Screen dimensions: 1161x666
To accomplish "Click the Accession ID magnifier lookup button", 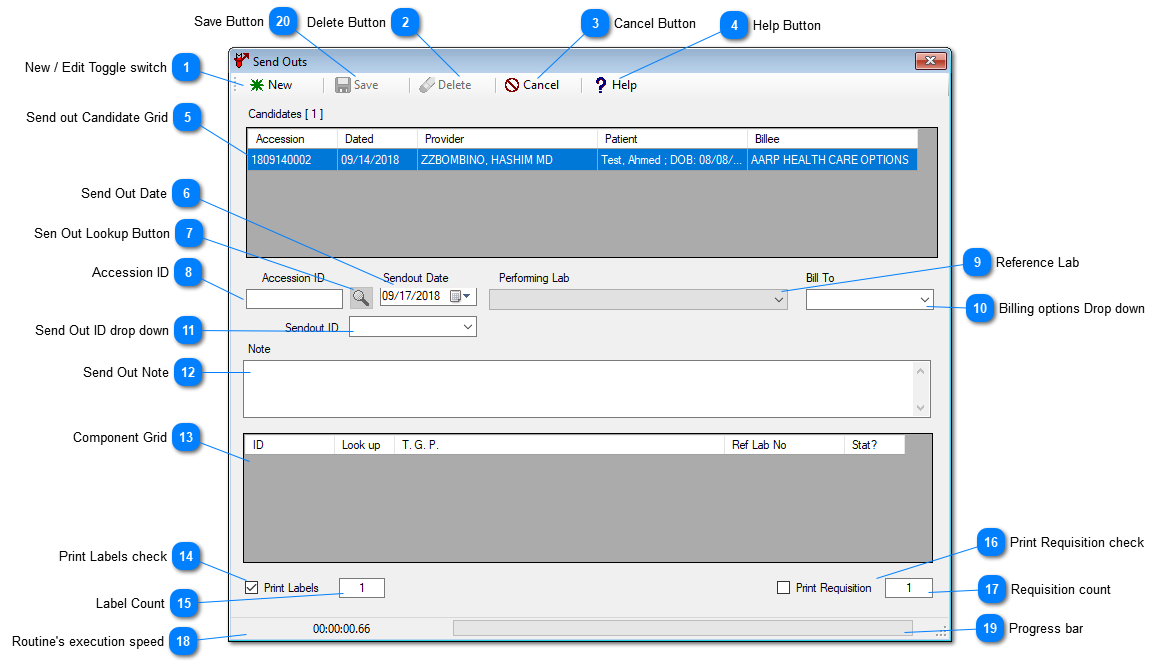I will [x=360, y=297].
